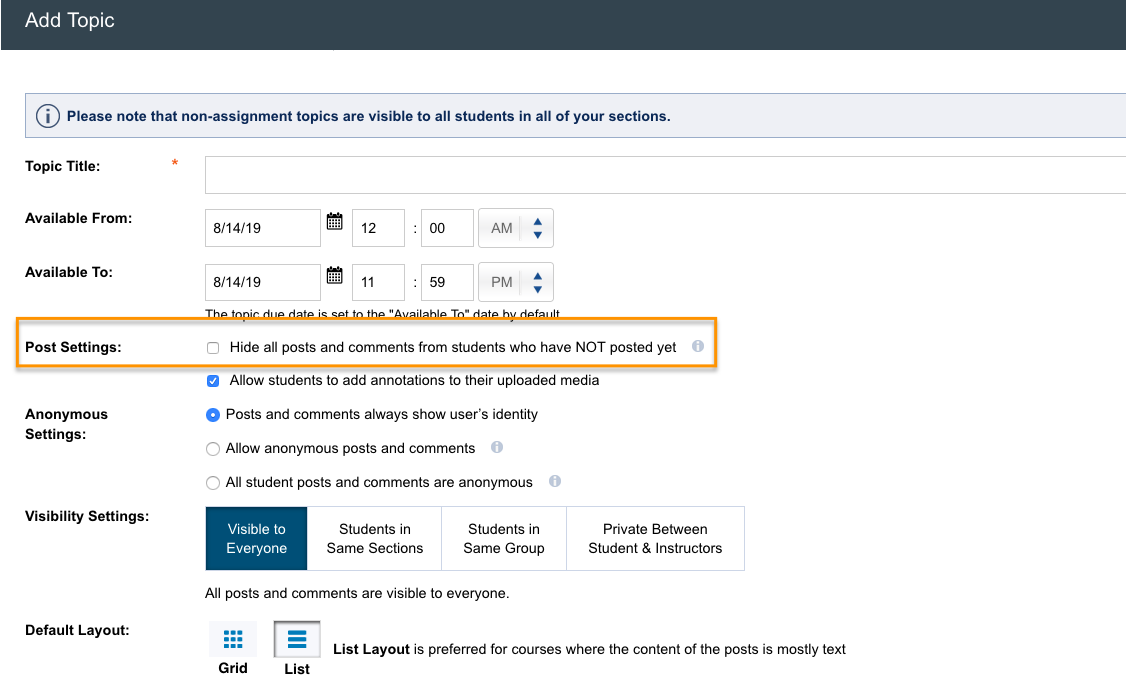Screen dimensions: 1126x678
Task: Click info icon next to All student posts anonymous
Action: tap(555, 481)
